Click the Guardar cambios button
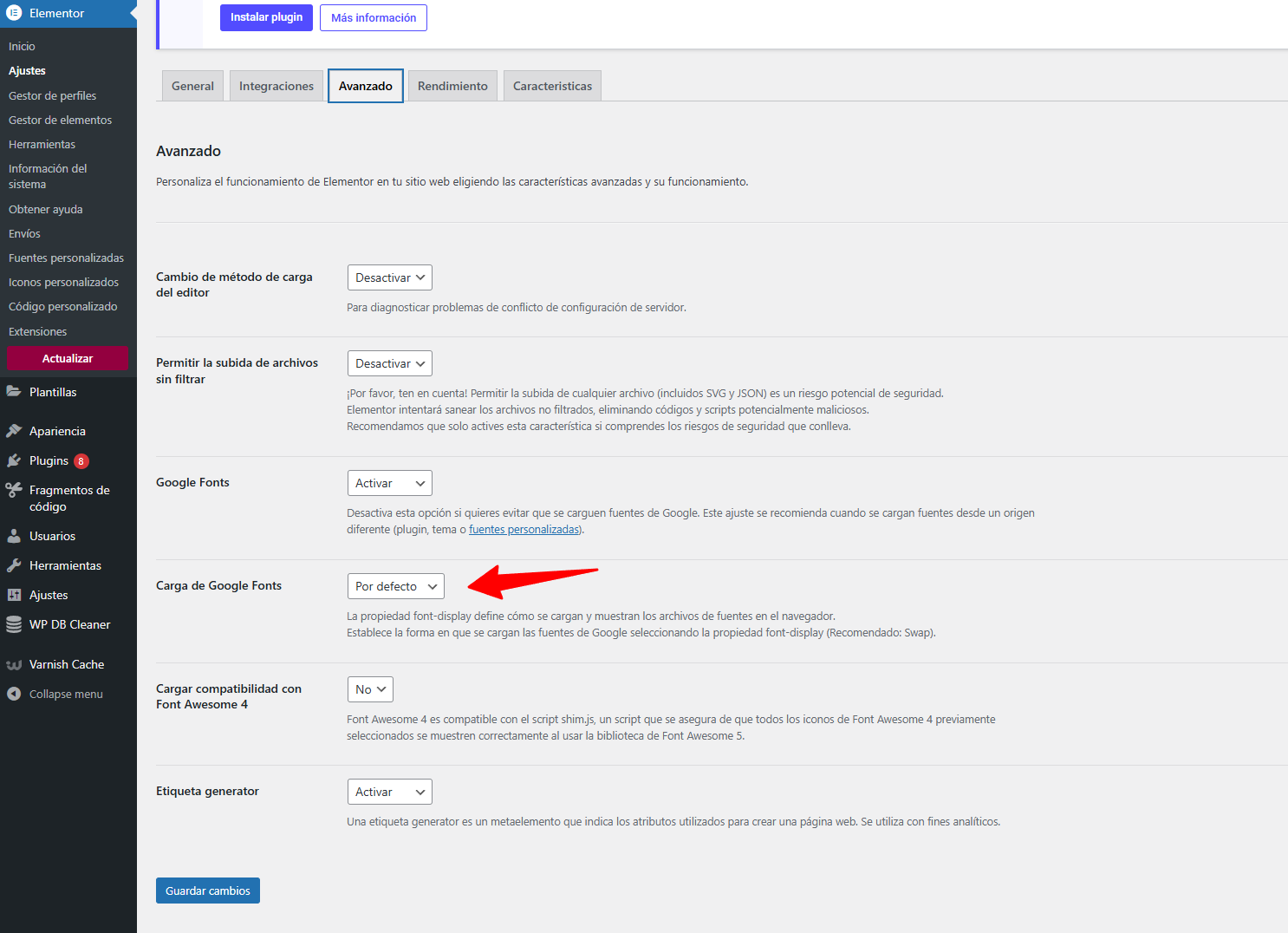Viewport: 1288px width, 933px height. (208, 891)
